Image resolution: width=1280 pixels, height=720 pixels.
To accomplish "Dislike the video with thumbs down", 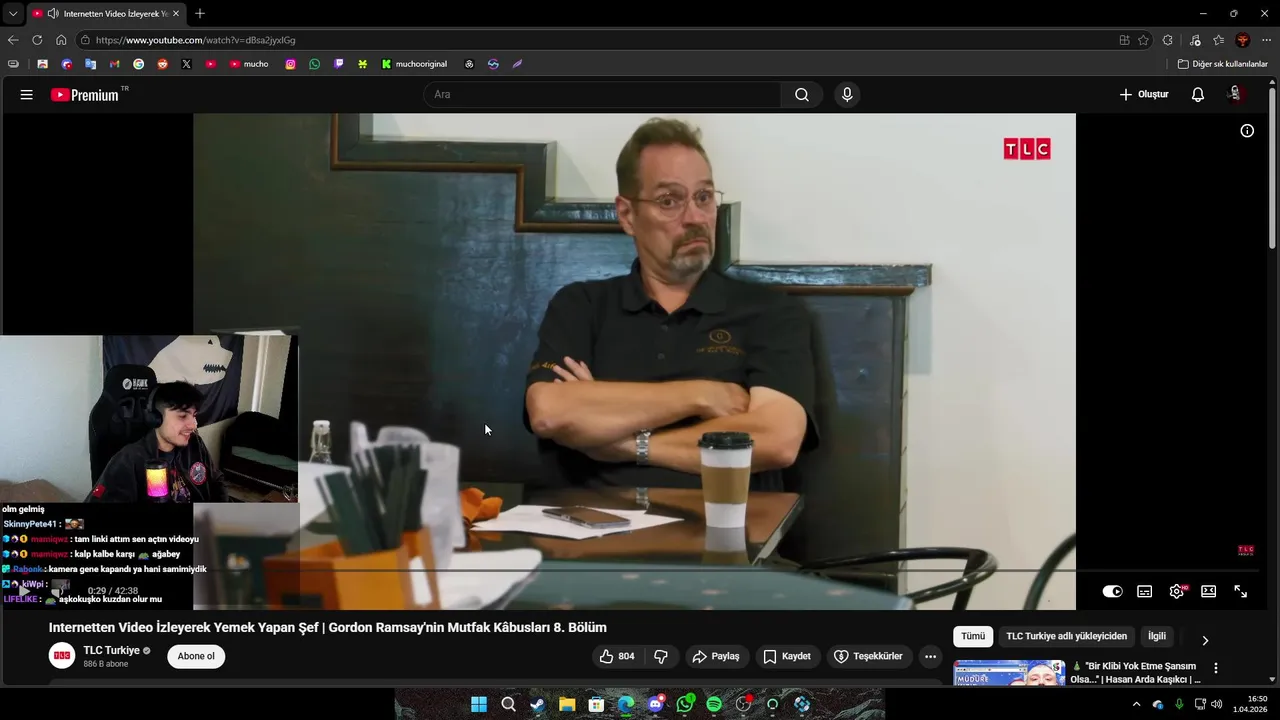I will pyautogui.click(x=661, y=657).
